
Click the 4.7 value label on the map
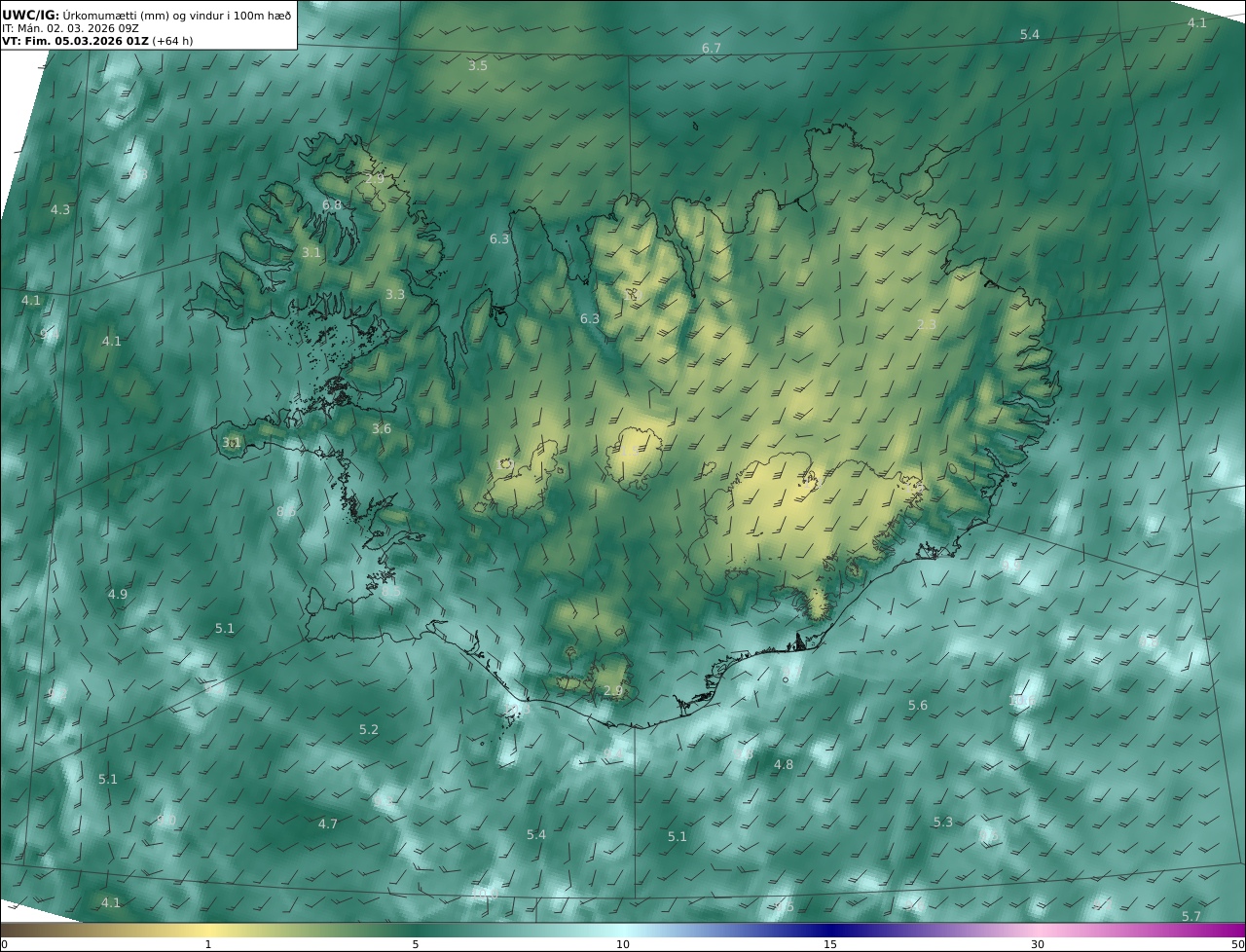[328, 824]
